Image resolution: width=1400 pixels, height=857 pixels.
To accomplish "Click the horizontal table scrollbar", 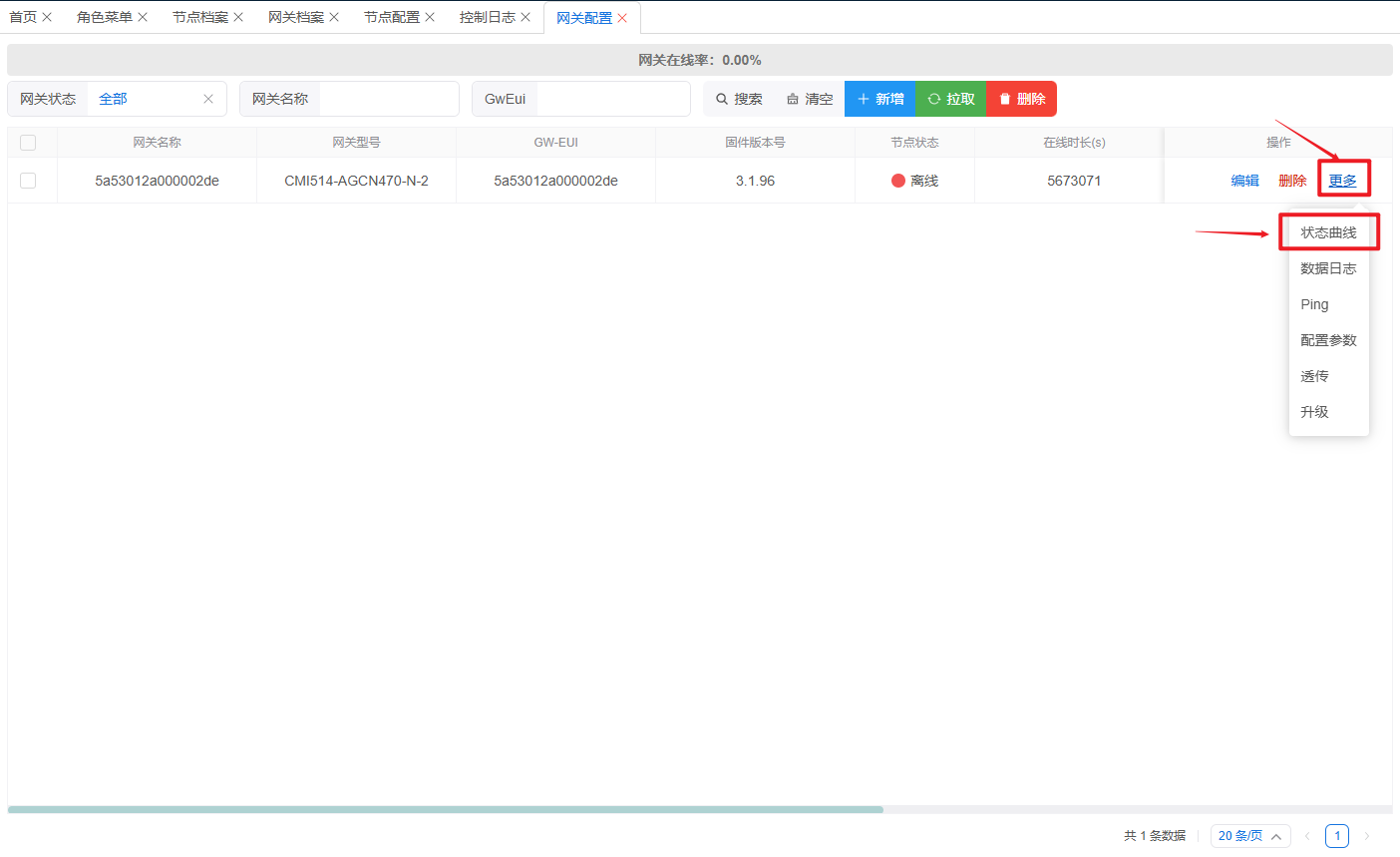I will point(446,809).
